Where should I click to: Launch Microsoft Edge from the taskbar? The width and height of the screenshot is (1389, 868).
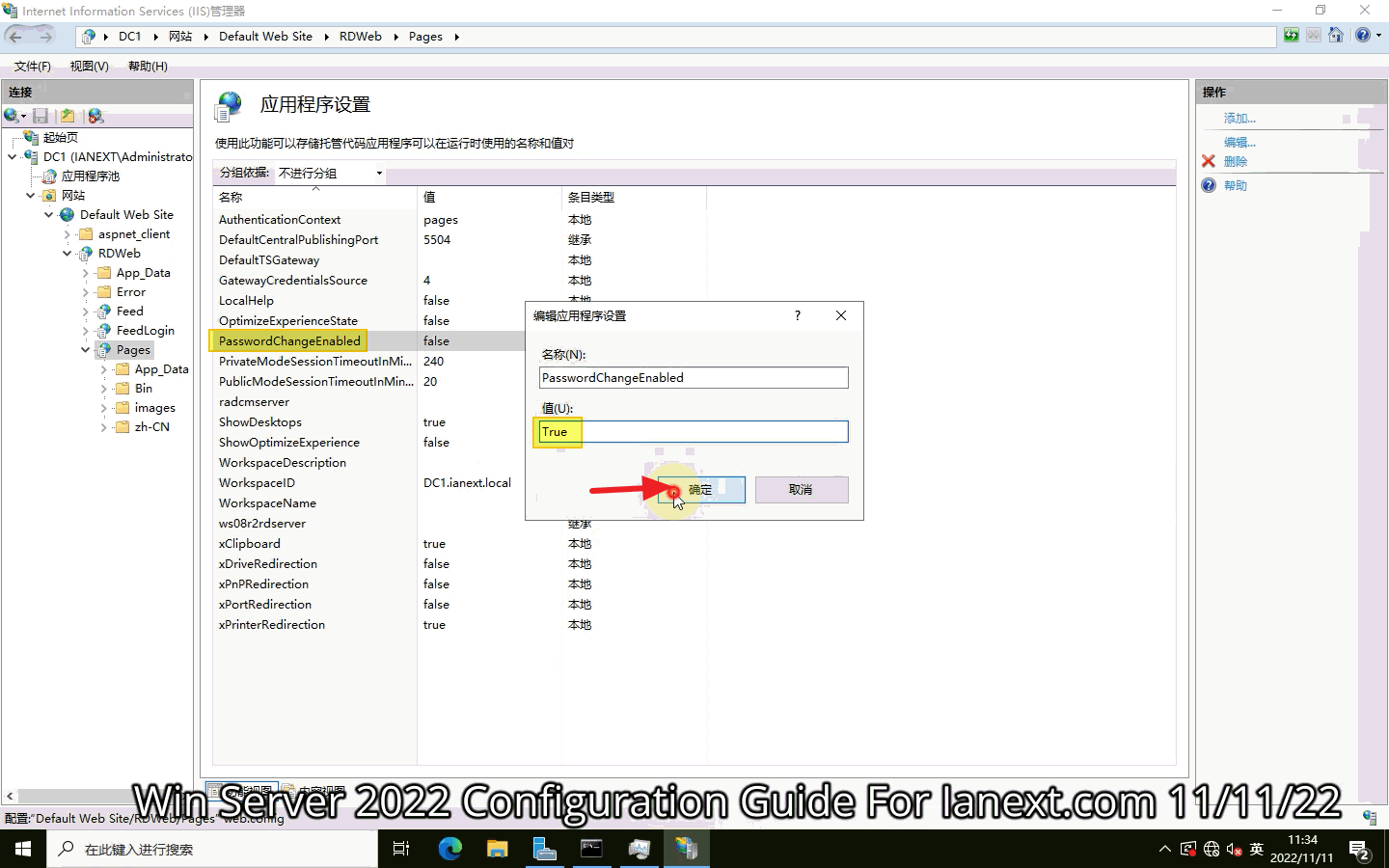(x=450, y=849)
